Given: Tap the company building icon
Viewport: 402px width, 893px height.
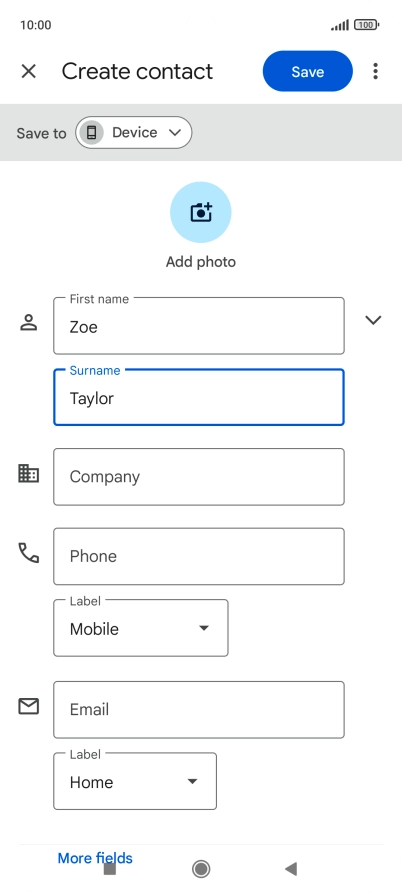Looking at the screenshot, I should [28, 473].
